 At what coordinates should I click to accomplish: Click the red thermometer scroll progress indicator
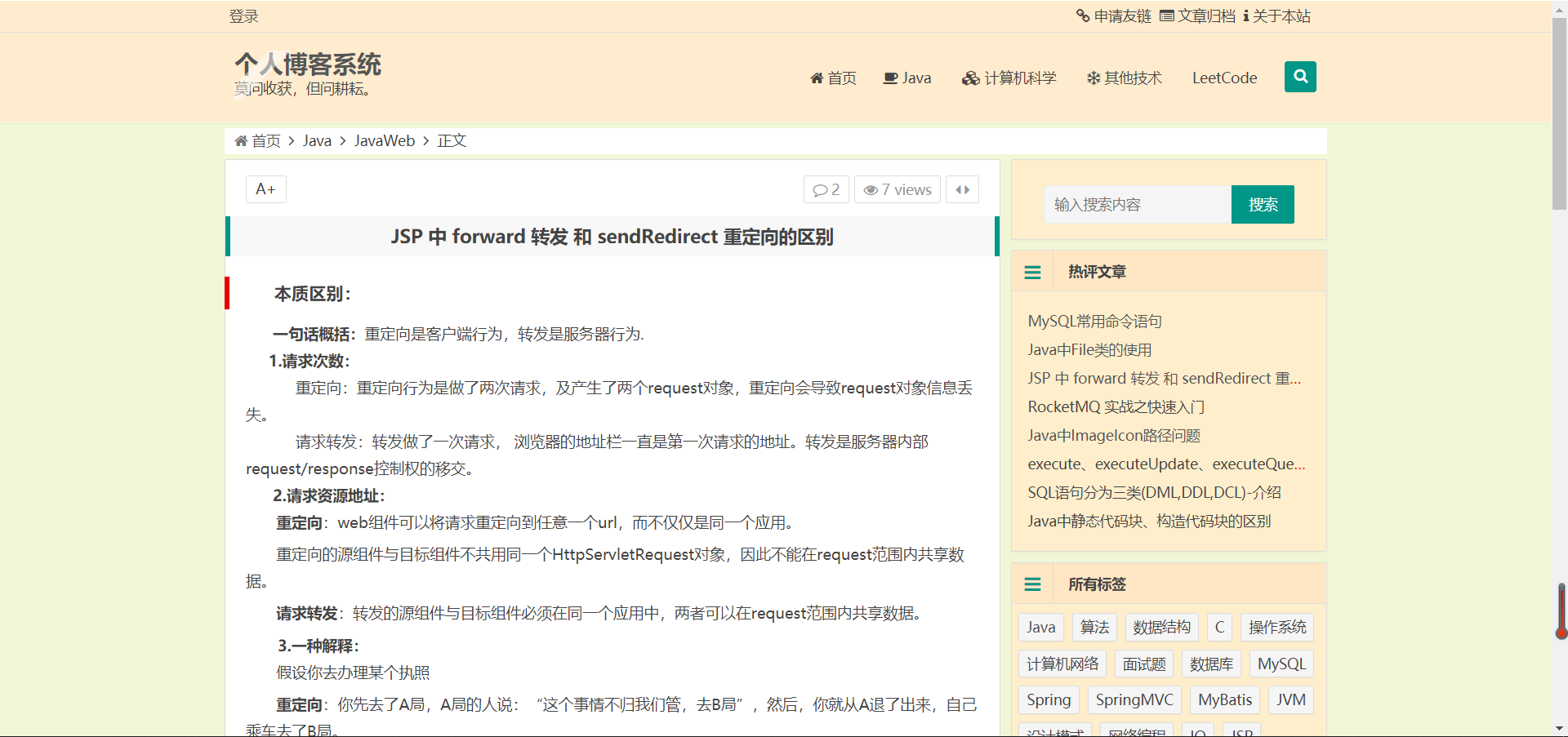(1561, 610)
